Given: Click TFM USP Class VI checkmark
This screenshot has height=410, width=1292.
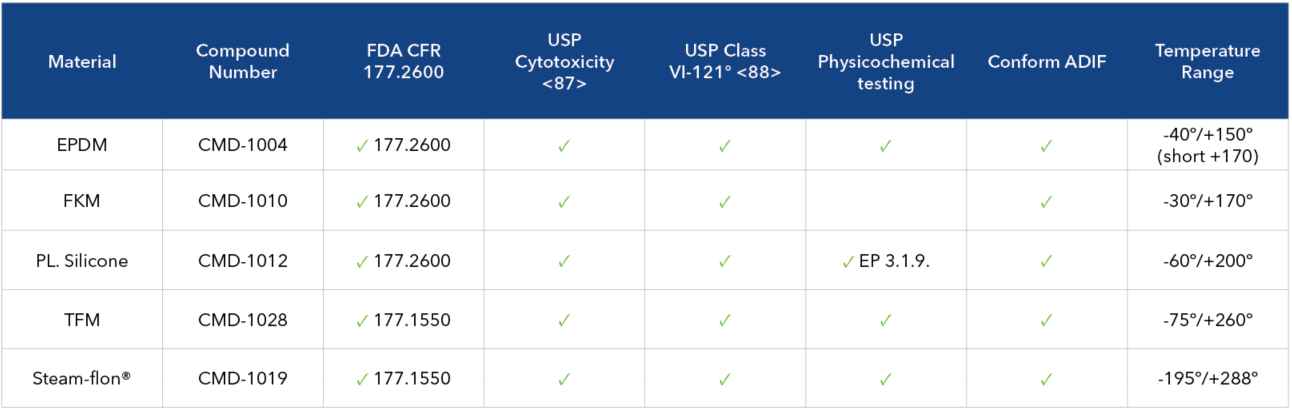Looking at the screenshot, I should 725,321.
